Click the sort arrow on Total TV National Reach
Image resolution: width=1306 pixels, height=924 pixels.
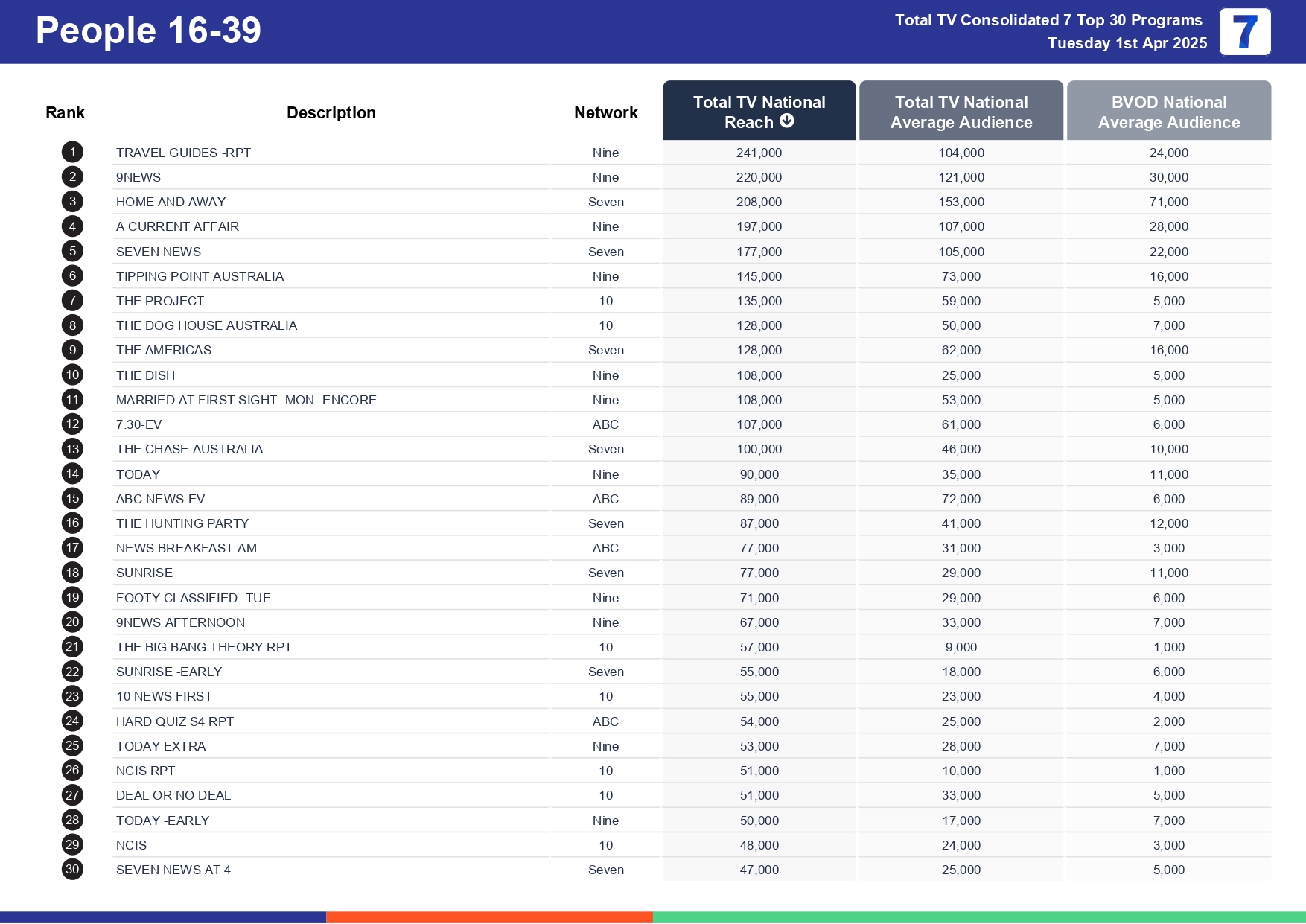click(786, 121)
